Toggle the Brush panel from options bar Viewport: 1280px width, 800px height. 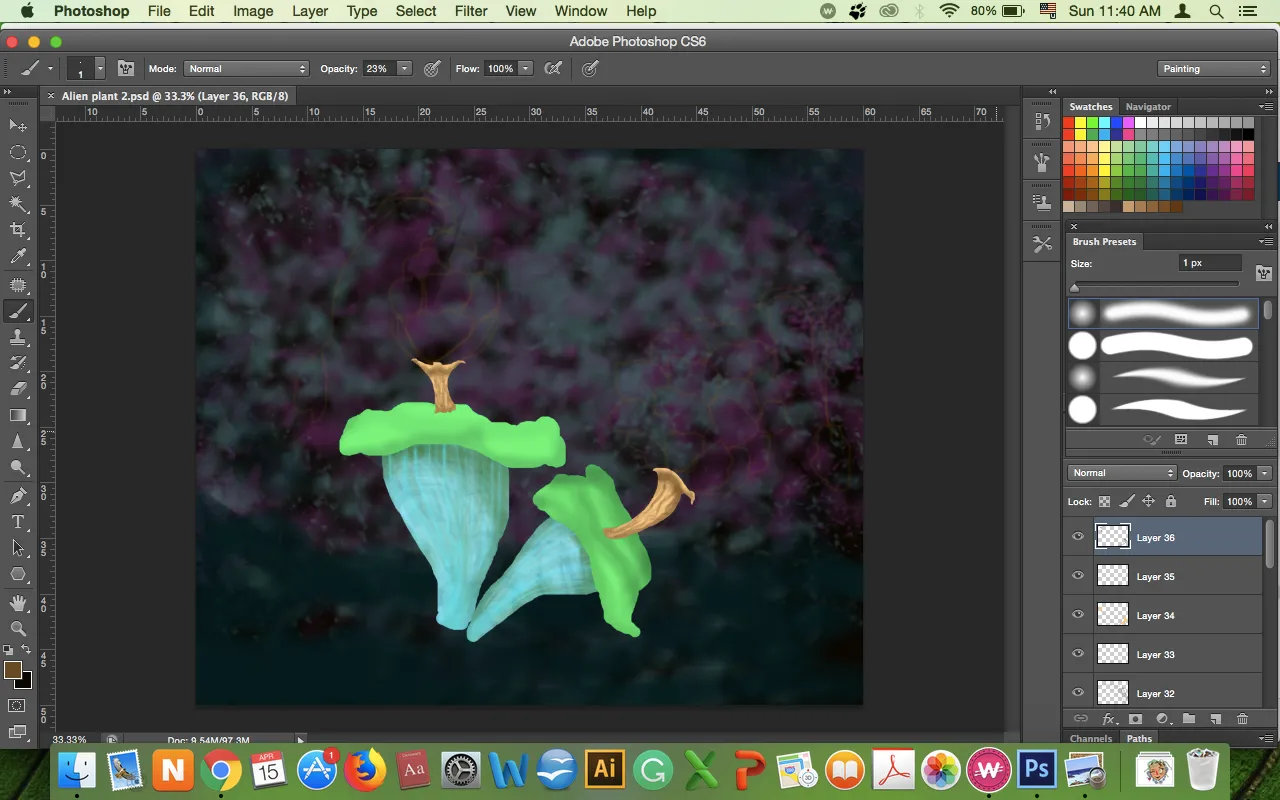coord(126,69)
